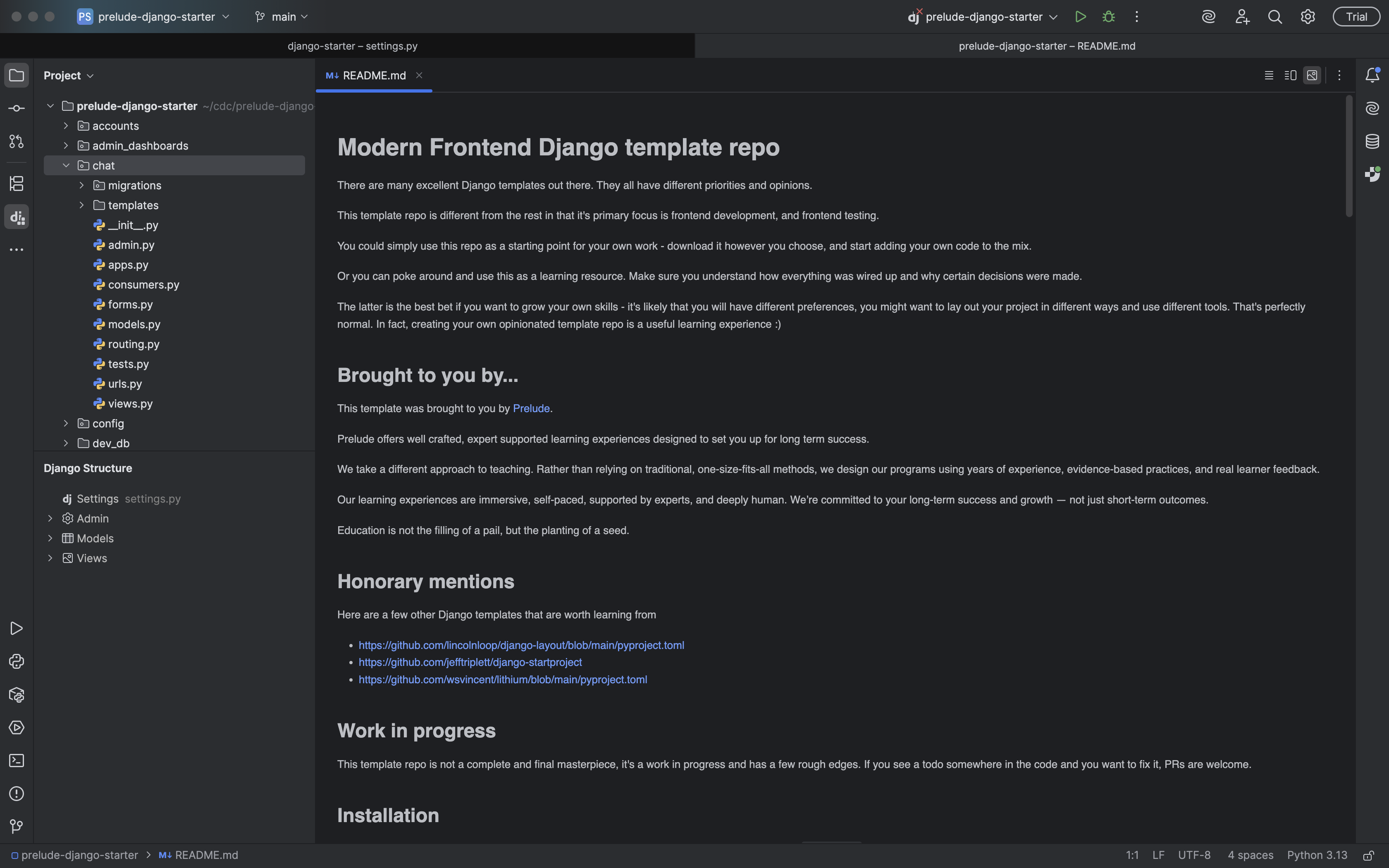The height and width of the screenshot is (868, 1389).
Task: Expand the templates folder
Action: pos(81,205)
